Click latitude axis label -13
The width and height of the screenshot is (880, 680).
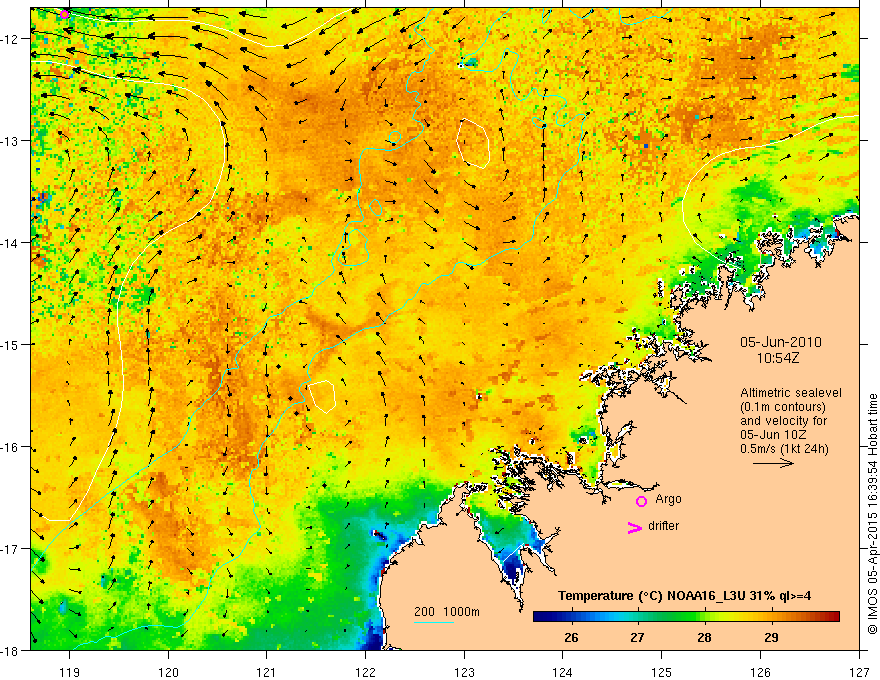12,141
